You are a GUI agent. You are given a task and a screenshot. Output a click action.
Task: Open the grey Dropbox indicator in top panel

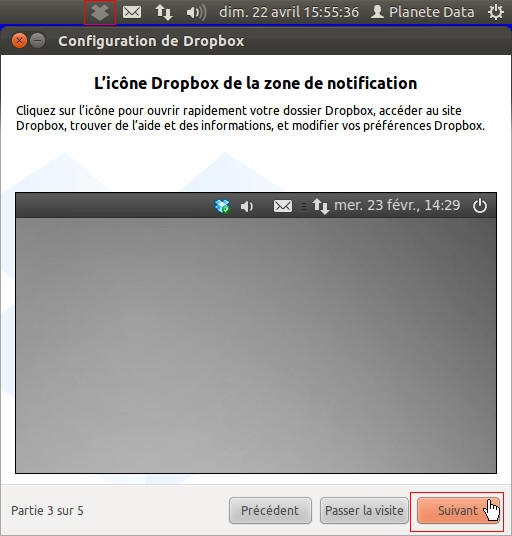(x=100, y=13)
